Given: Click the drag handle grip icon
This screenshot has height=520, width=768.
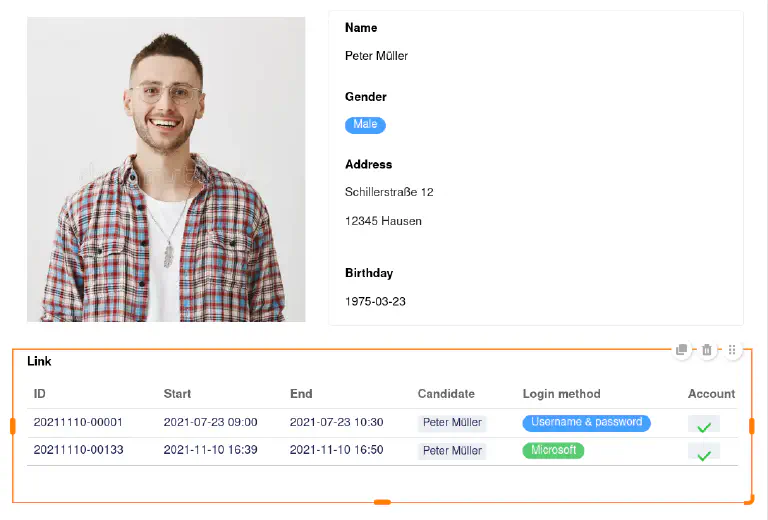Looking at the screenshot, I should pos(732,350).
